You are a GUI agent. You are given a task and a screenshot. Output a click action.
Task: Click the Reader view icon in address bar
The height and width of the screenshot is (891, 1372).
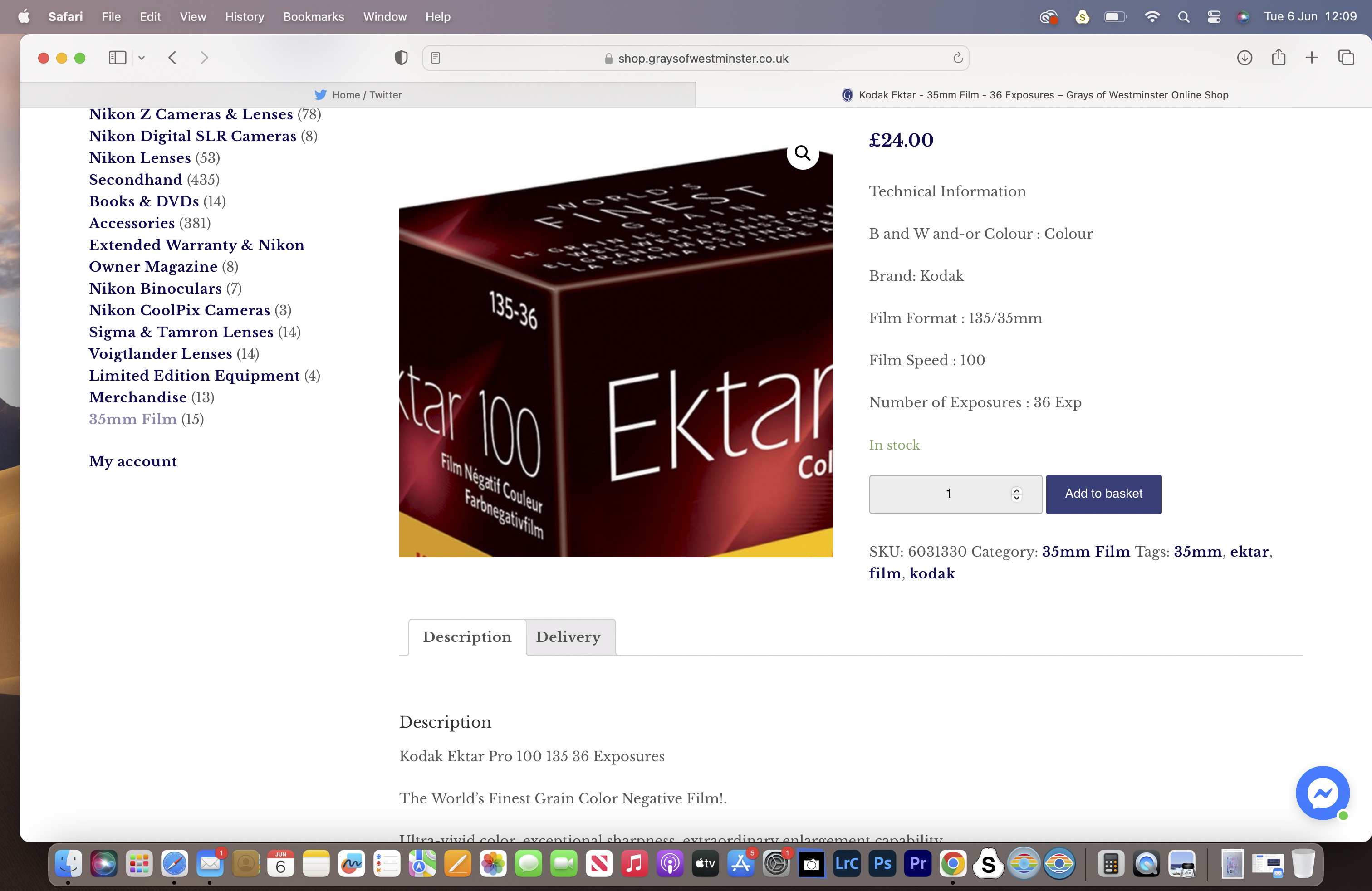436,58
